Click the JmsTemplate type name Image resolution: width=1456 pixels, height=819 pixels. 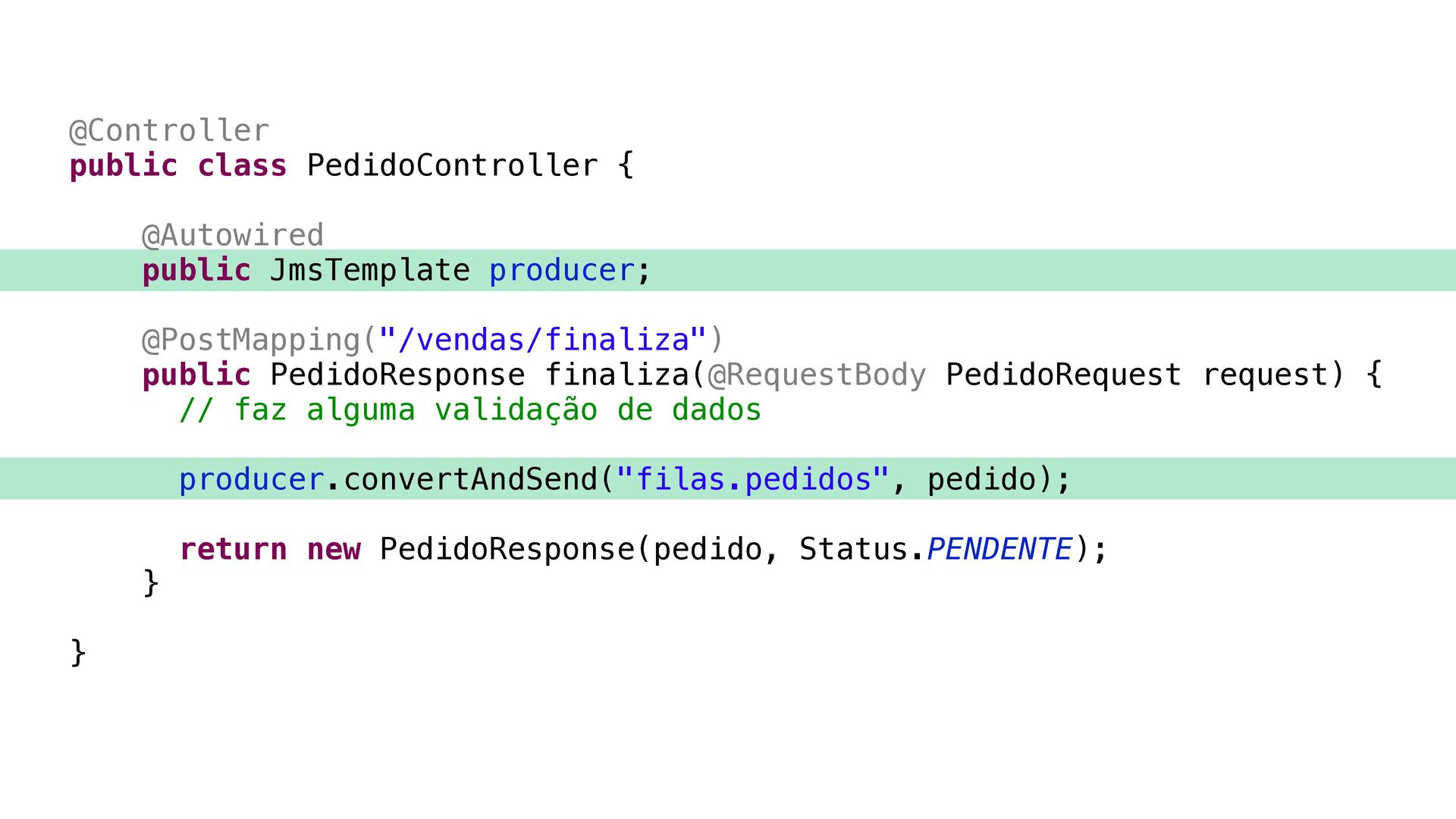tap(370, 271)
